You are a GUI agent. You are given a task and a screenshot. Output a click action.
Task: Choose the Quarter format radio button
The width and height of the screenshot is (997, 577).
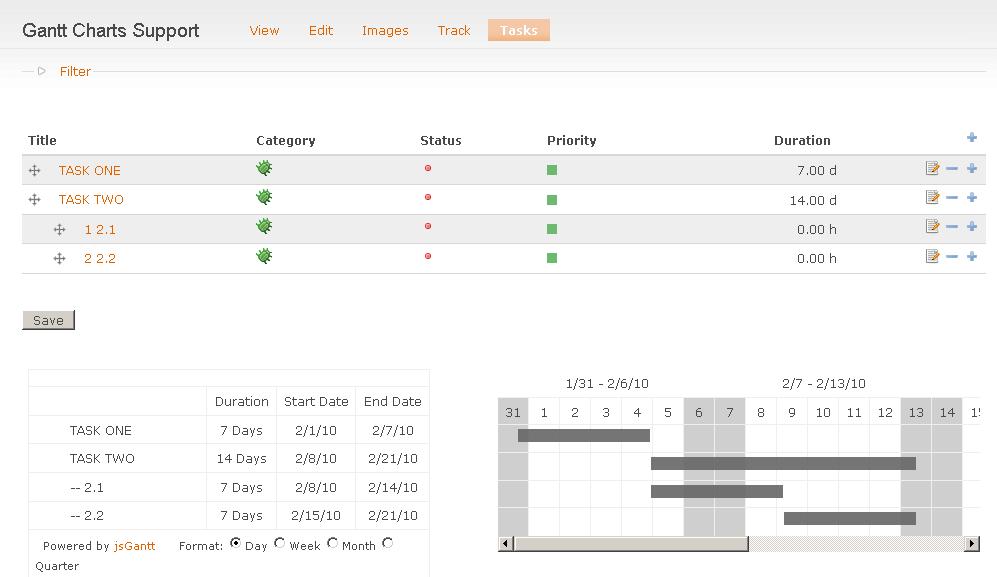(x=387, y=543)
